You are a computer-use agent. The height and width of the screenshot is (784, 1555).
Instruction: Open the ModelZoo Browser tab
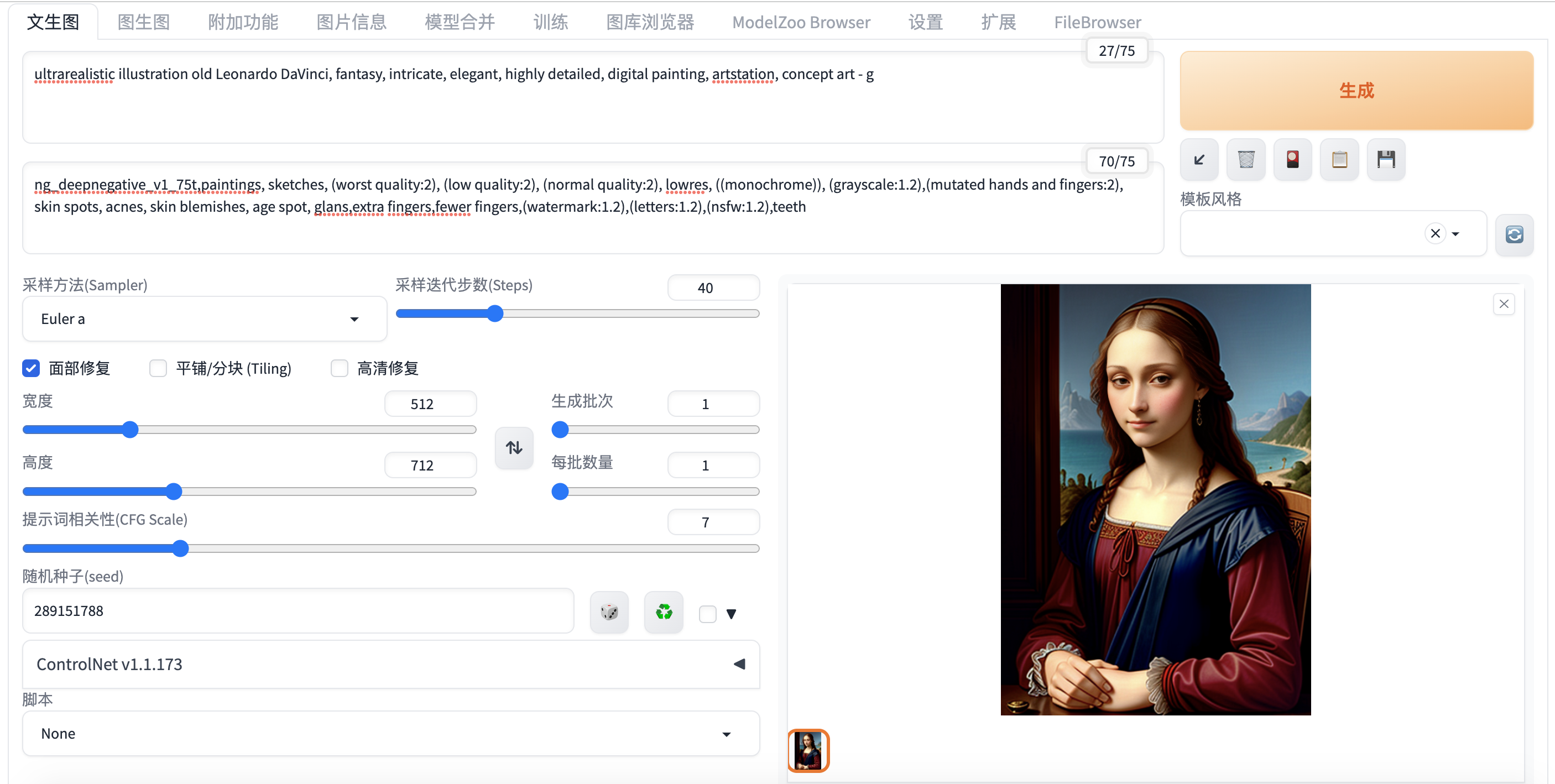click(800, 22)
